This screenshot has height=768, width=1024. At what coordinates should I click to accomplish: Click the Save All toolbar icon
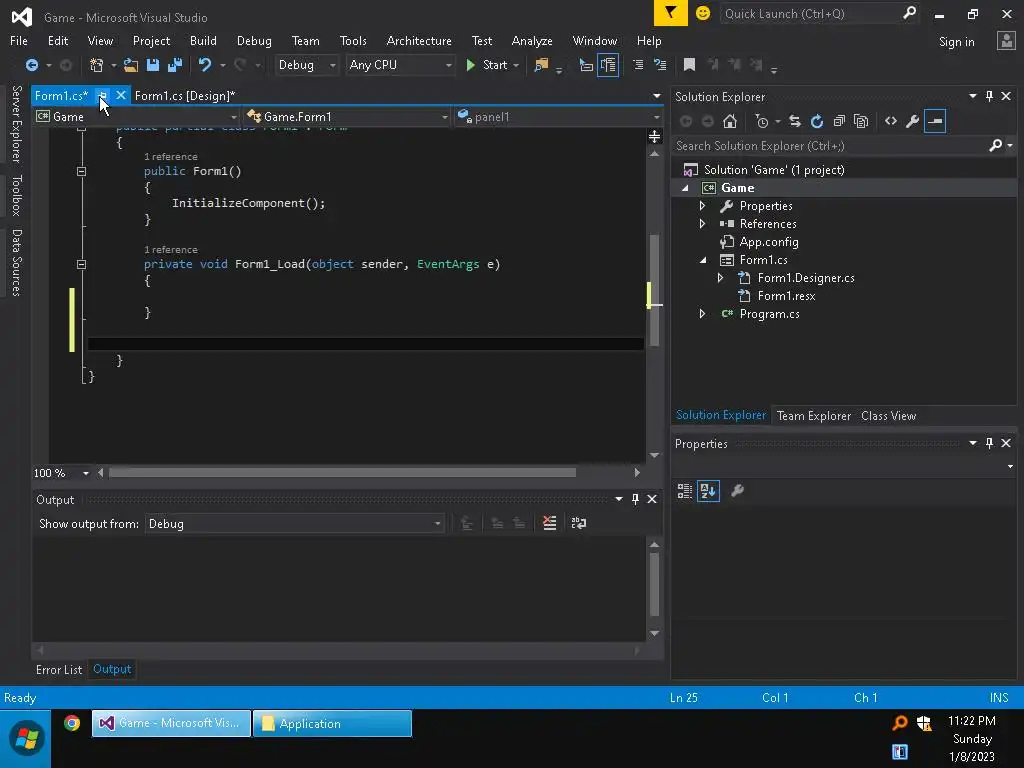(x=174, y=65)
